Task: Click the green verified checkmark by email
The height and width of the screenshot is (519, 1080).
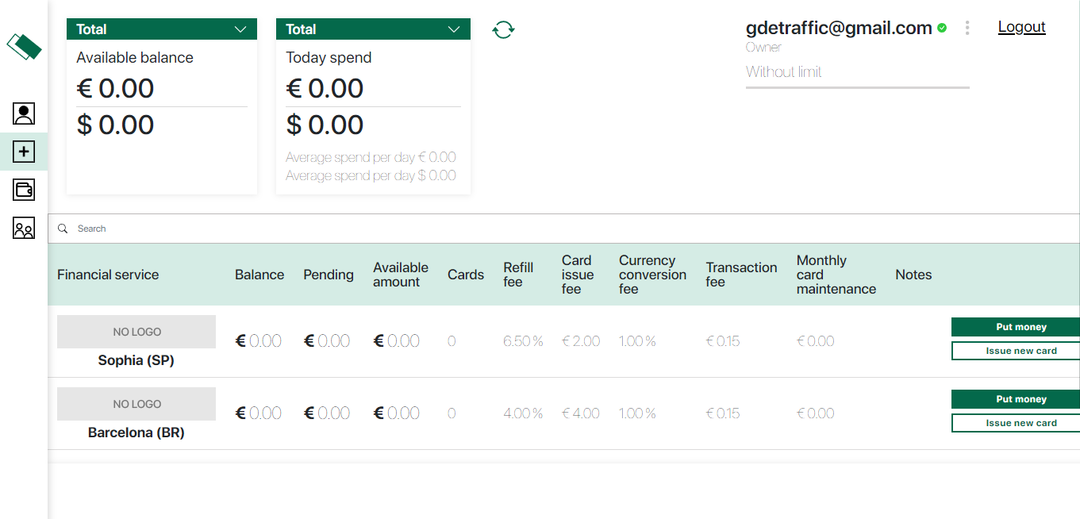Action: 942,29
